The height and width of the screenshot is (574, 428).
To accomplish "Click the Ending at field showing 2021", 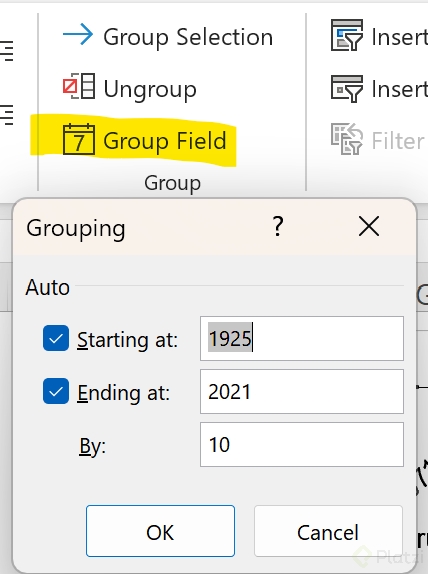I will click(x=302, y=392).
